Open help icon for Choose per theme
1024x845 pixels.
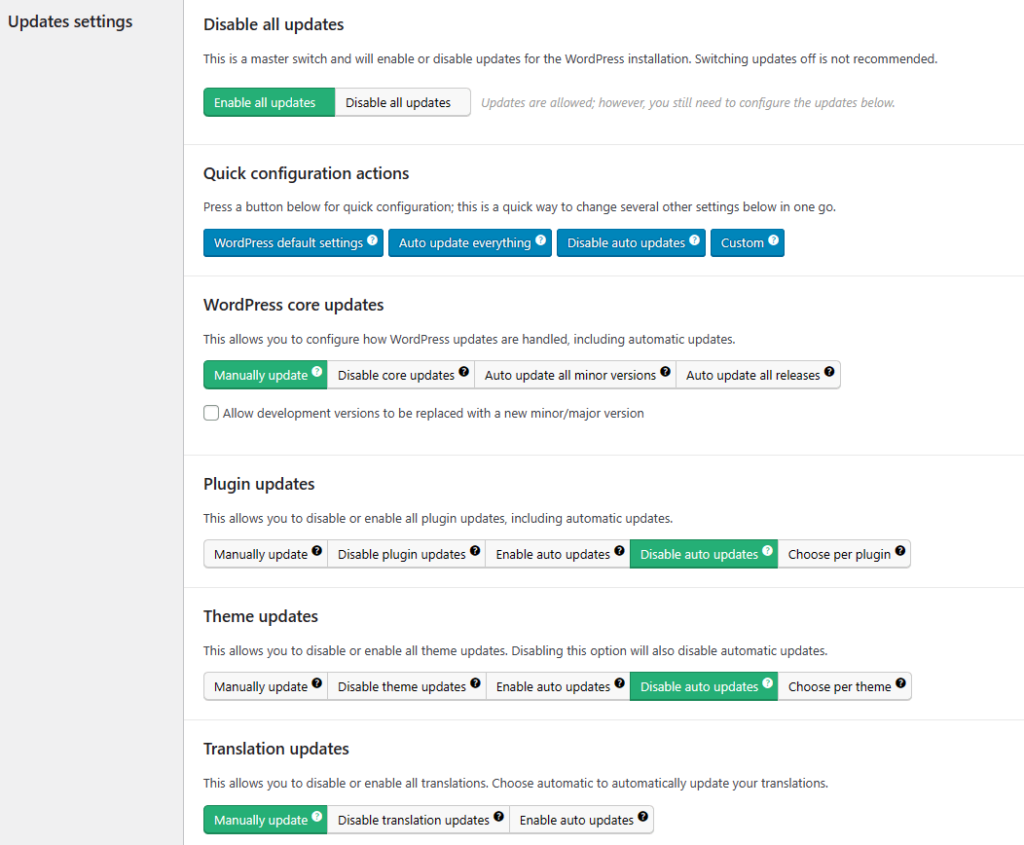[901, 683]
